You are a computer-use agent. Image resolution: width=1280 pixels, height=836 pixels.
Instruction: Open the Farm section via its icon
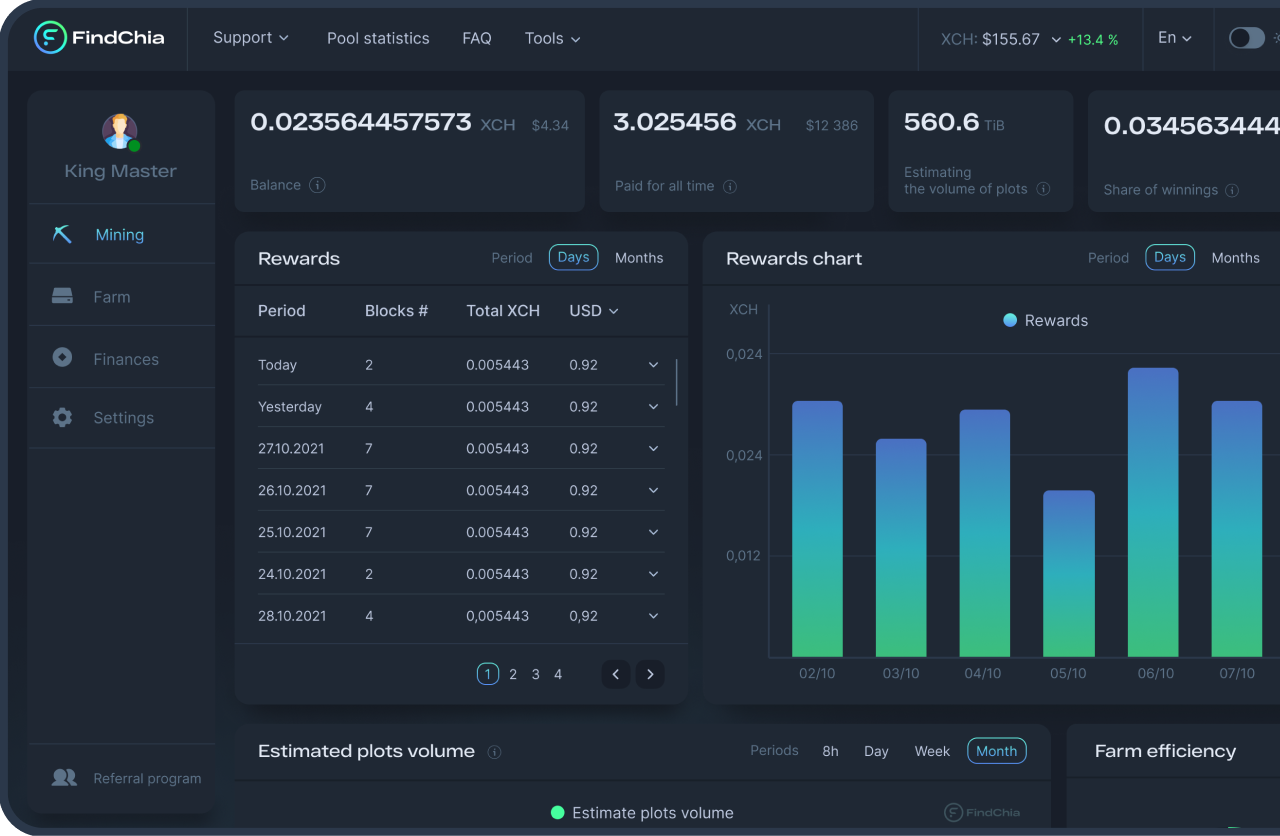tap(61, 296)
